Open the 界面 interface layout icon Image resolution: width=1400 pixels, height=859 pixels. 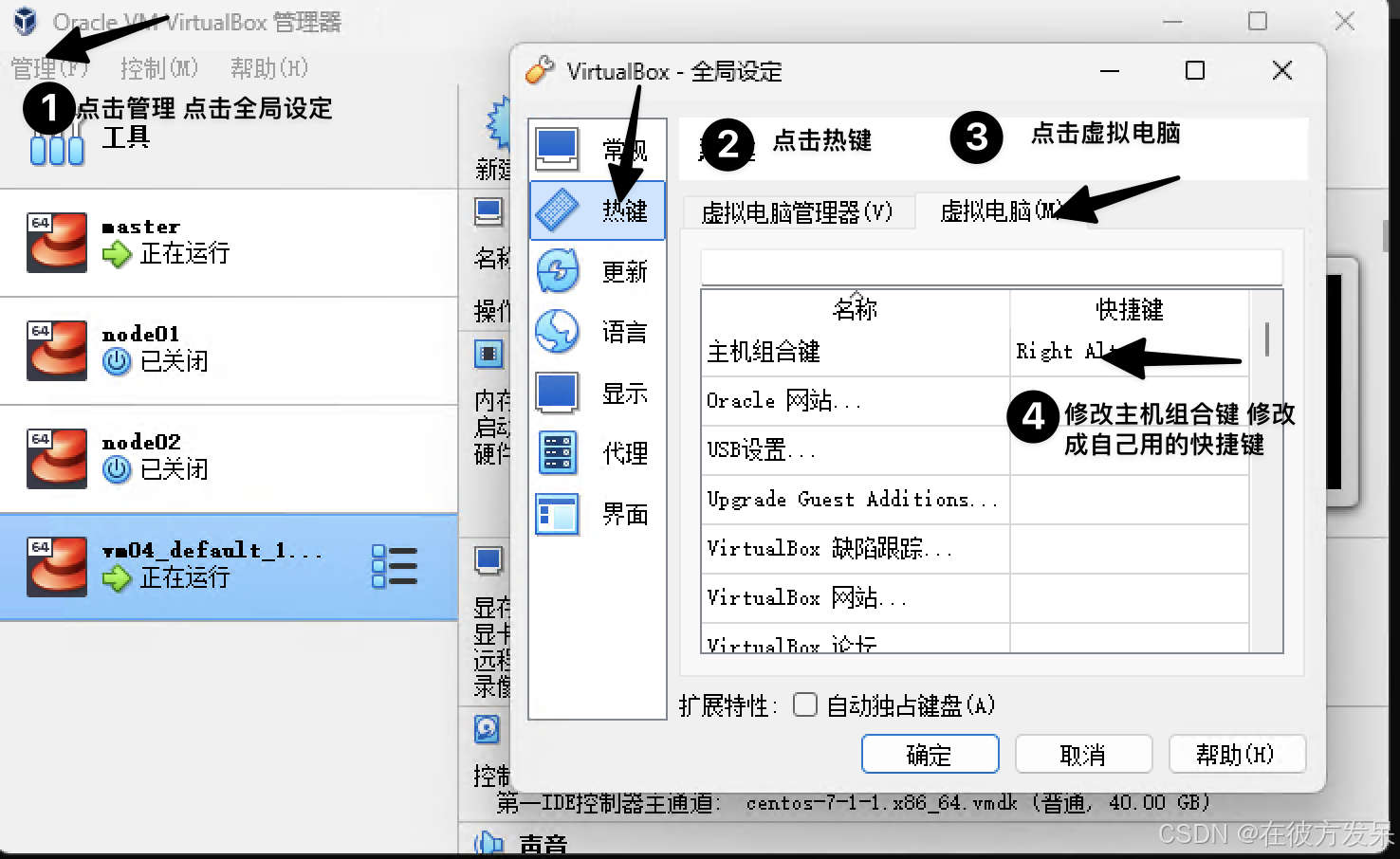557,514
